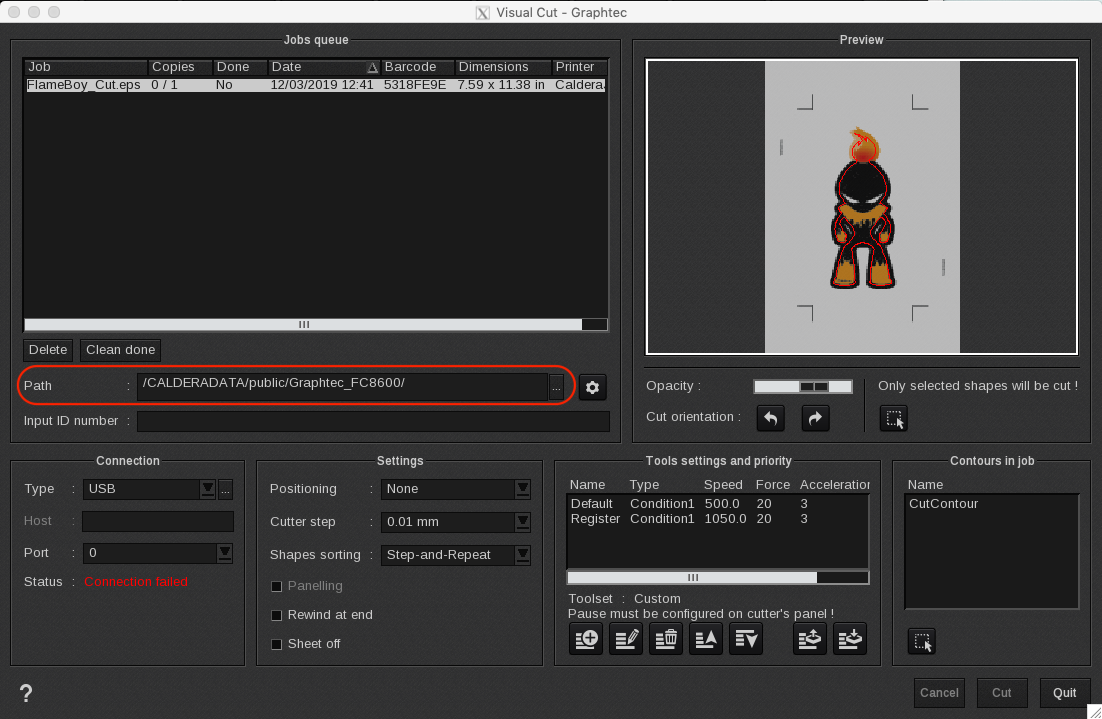
Task: Rotate cut orientation clockwise
Action: click(816, 418)
